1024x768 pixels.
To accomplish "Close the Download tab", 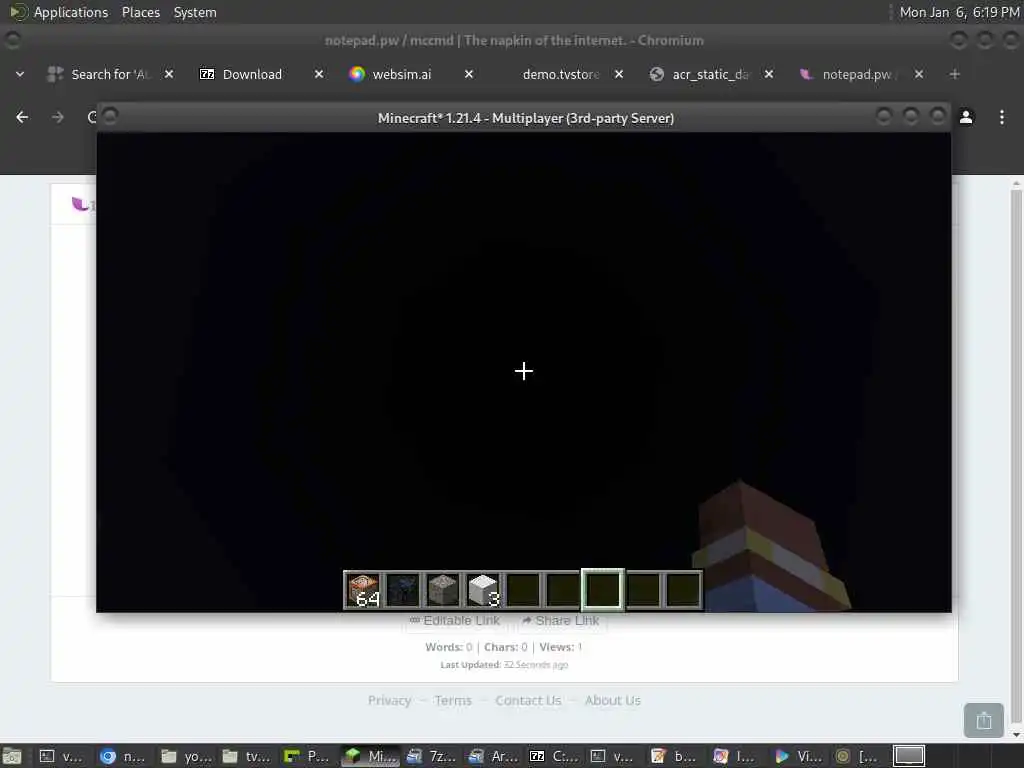I will coord(319,74).
